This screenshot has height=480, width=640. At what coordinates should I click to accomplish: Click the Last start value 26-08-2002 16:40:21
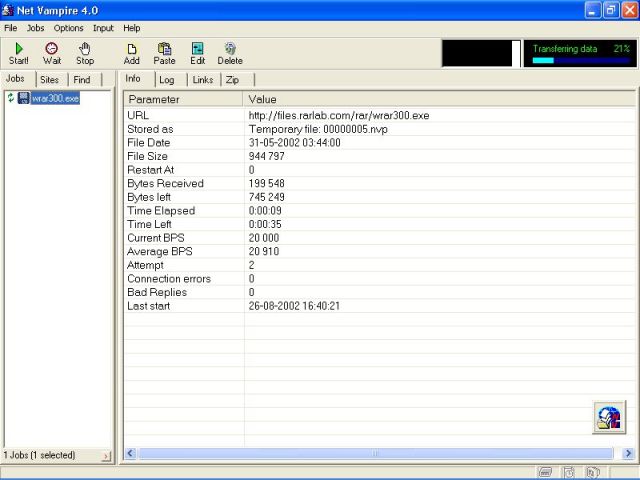294,306
